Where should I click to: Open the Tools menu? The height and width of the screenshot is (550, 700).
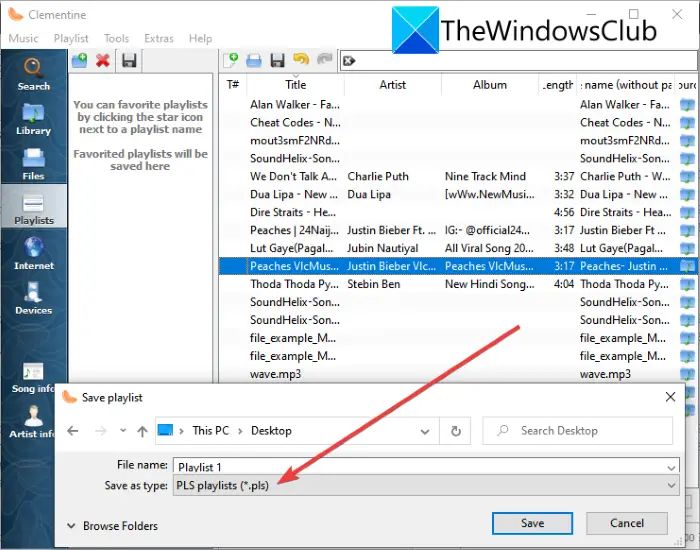[x=117, y=38]
